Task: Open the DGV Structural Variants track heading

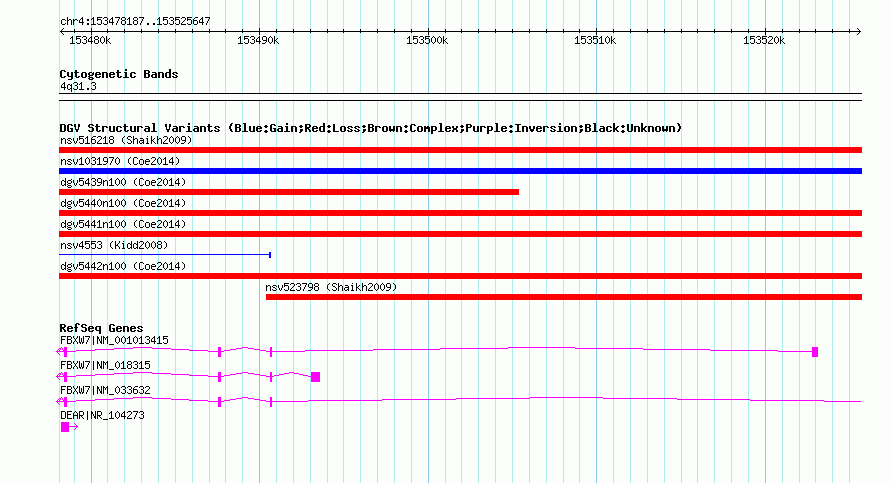Action: coord(371,128)
